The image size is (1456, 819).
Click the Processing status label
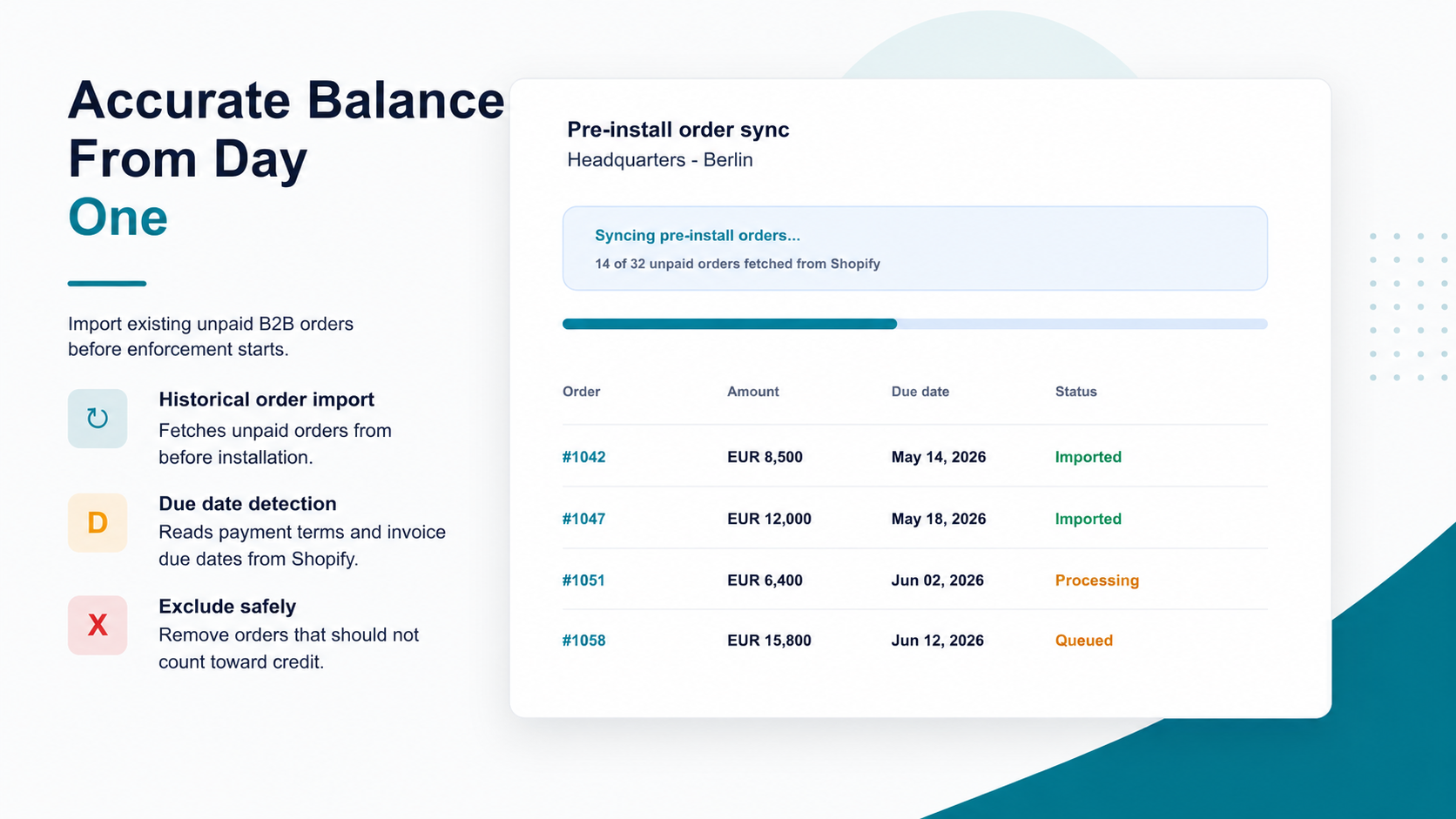pyautogui.click(x=1097, y=581)
